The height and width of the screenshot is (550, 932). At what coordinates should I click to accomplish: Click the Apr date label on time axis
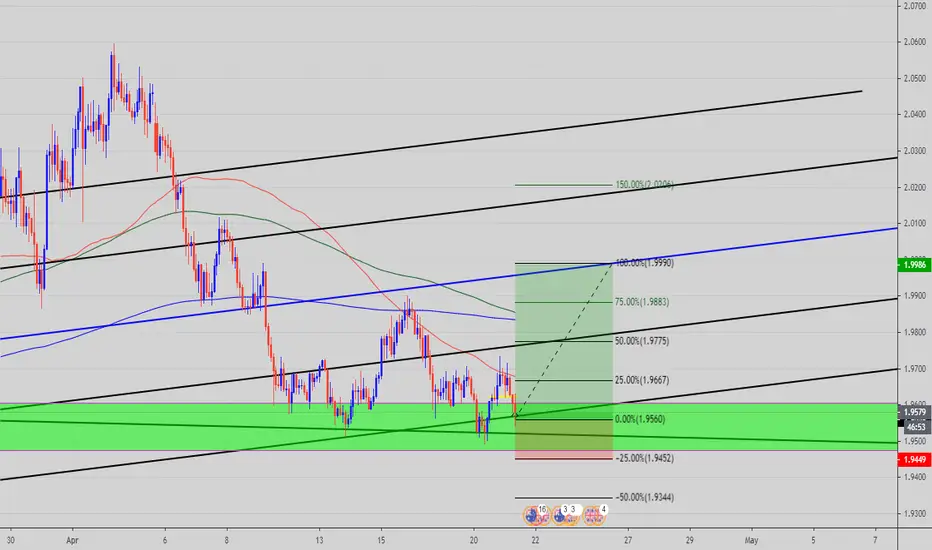(73, 540)
